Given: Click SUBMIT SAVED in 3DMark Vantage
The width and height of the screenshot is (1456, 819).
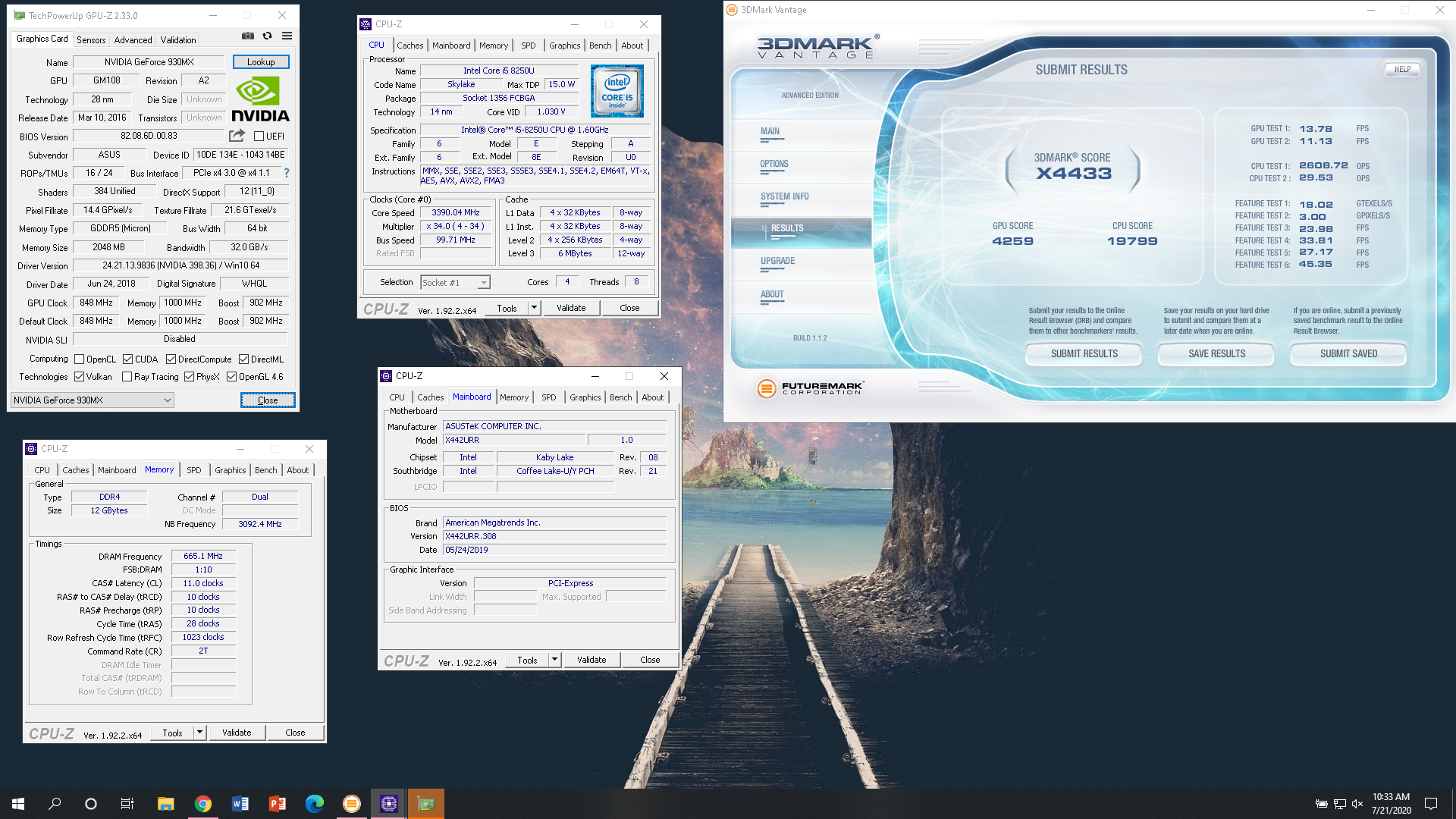Looking at the screenshot, I should 1348,354.
